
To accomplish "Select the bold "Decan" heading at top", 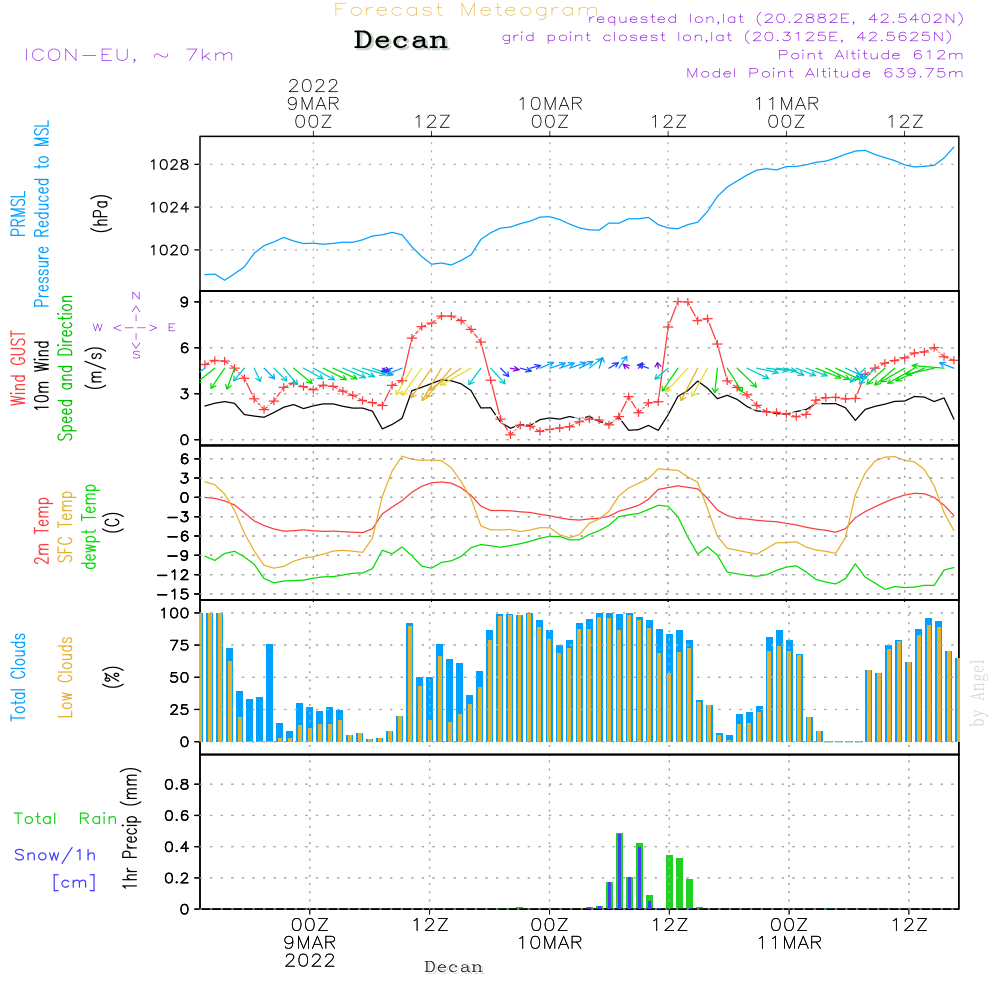I will click(401, 40).
